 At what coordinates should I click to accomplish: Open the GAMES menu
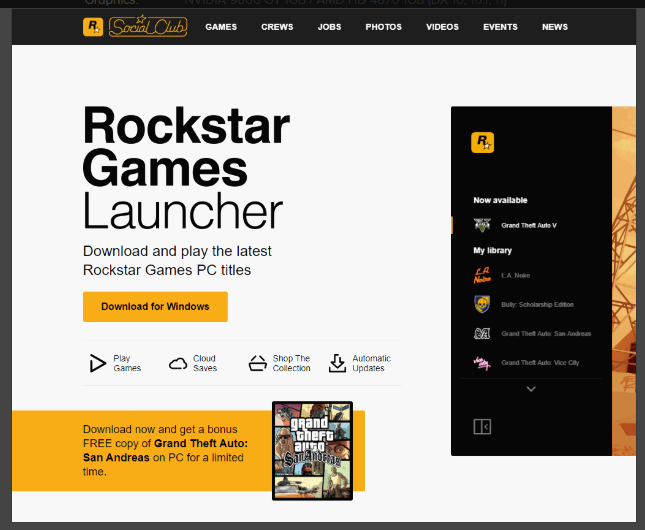coord(221,27)
